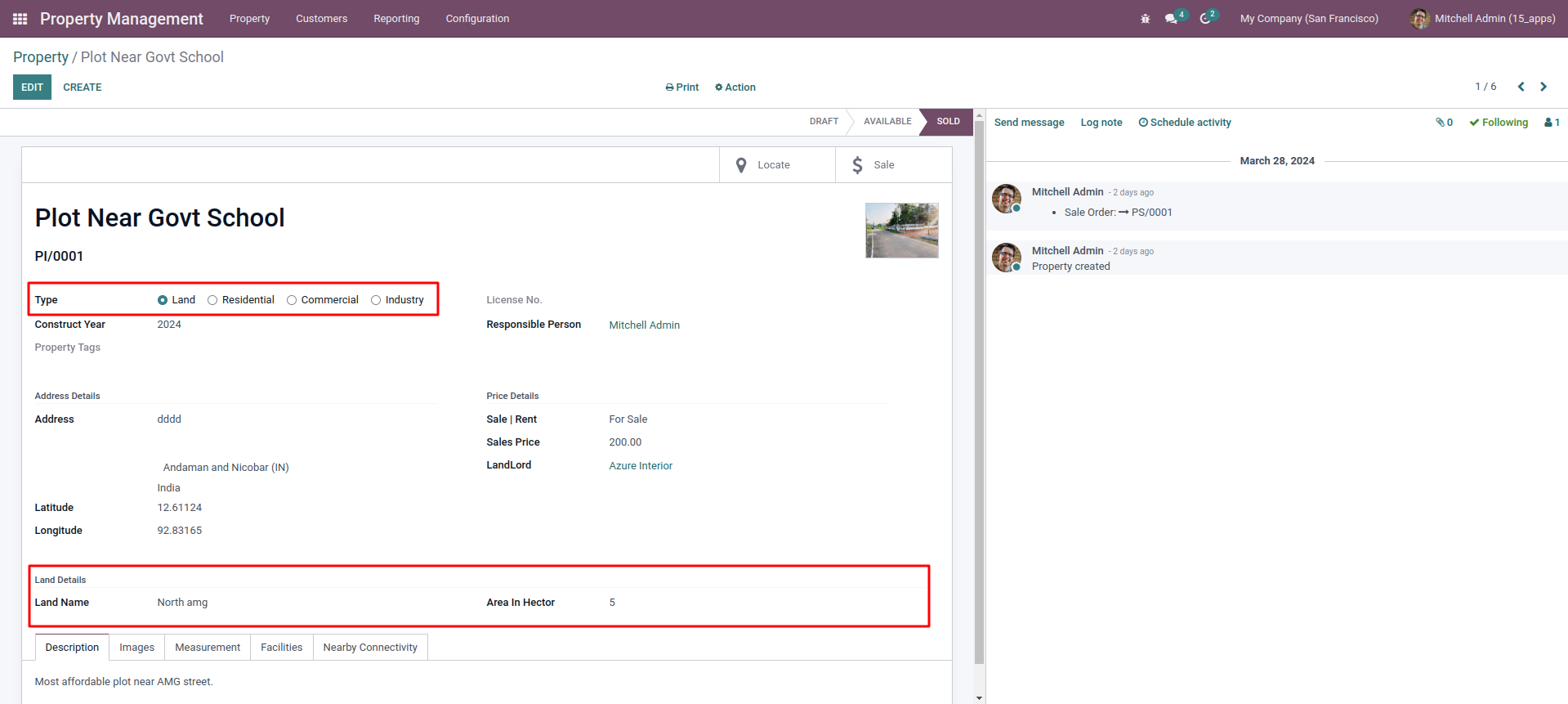Viewport: 1568px width, 704px height.
Task: Switch to the Images tab
Action: 137,648
